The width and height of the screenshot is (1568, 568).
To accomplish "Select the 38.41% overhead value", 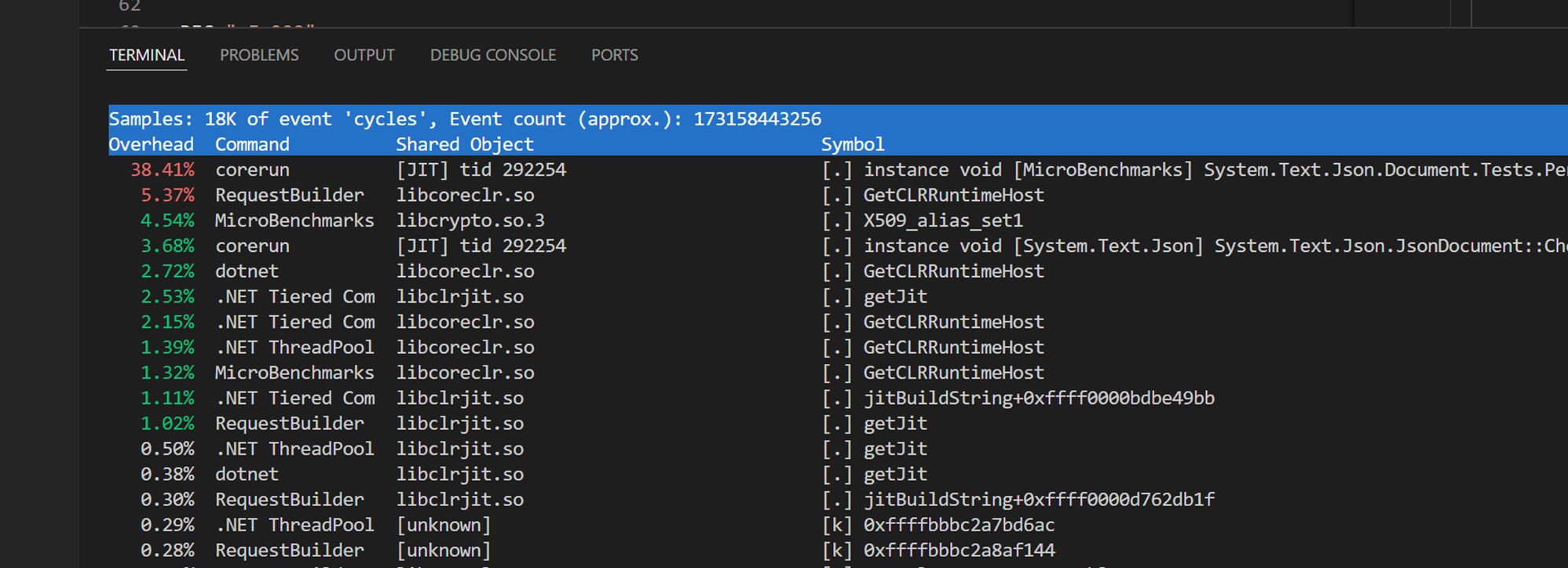I will (163, 169).
